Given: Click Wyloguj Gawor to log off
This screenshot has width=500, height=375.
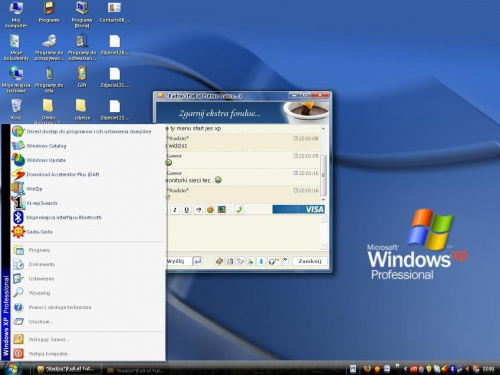Looking at the screenshot, I should click(88, 339).
